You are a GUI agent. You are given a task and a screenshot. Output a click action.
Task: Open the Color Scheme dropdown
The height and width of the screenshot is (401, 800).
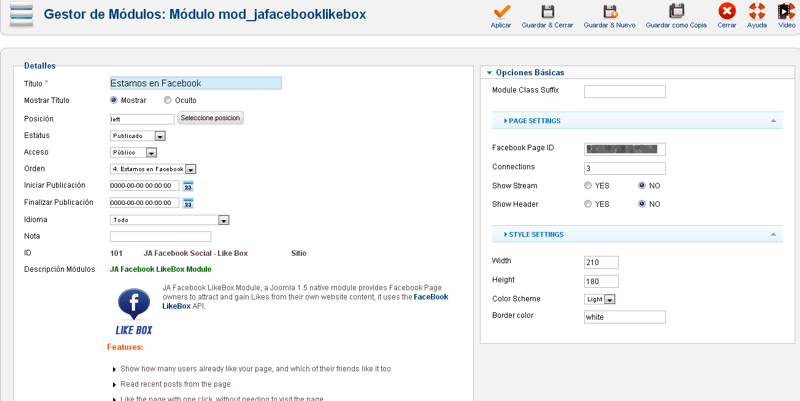(599, 299)
